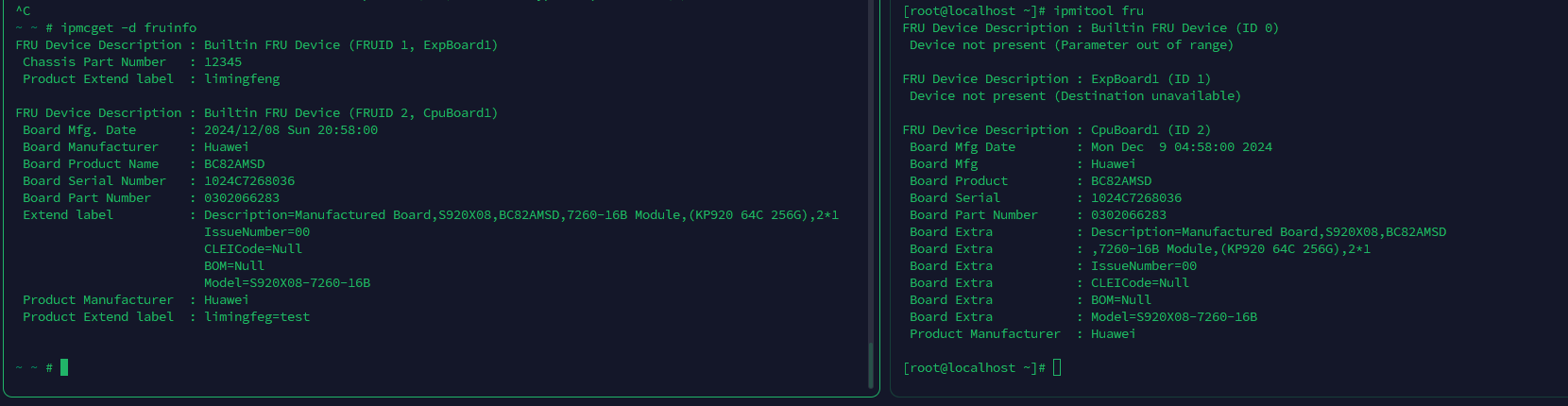The height and width of the screenshot is (406, 1568).
Task: Click the Chassis Part Number value 12345
Action: pos(223,61)
